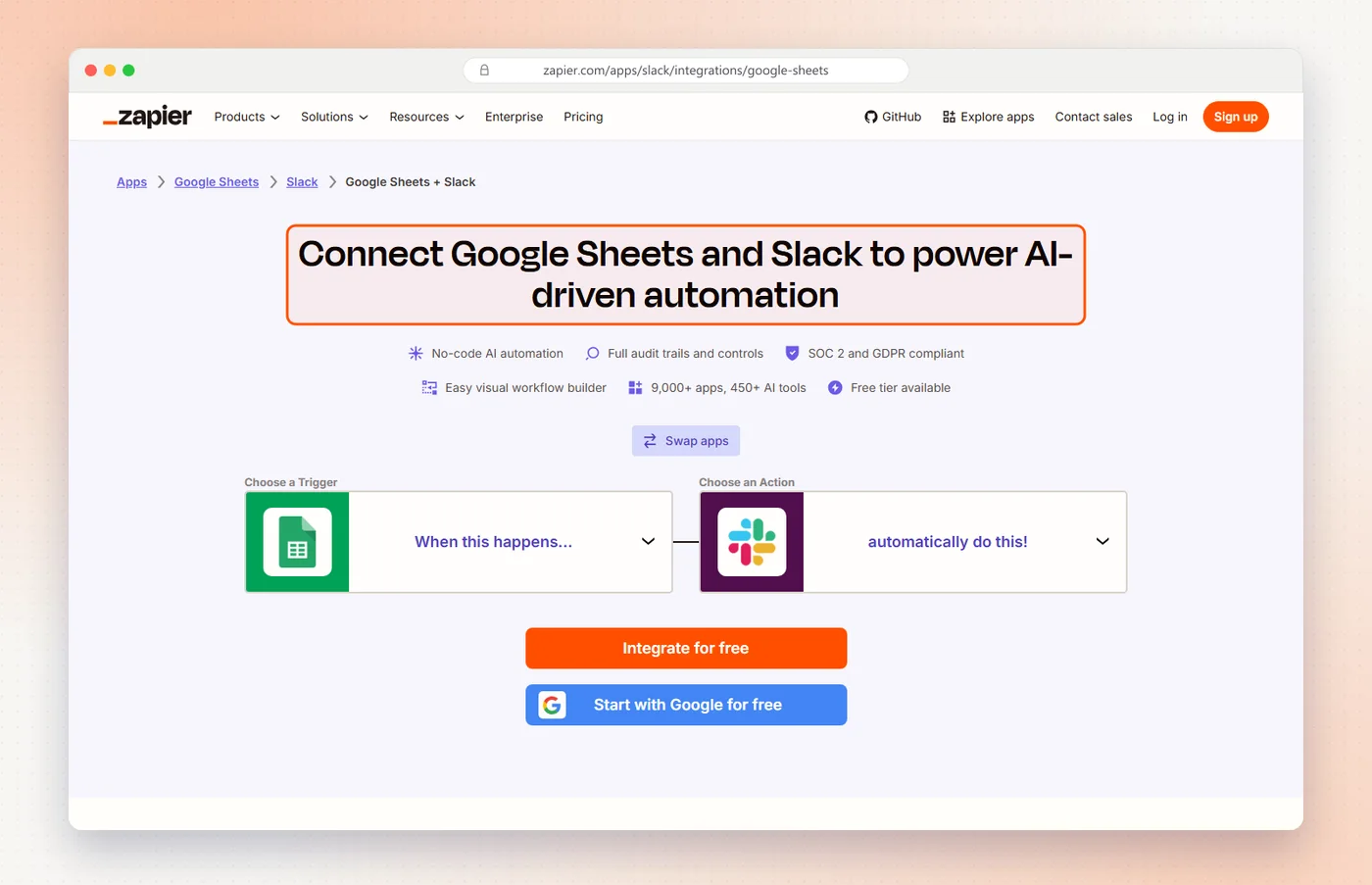
Task: Click the Slack action app icon
Action: coord(752,542)
